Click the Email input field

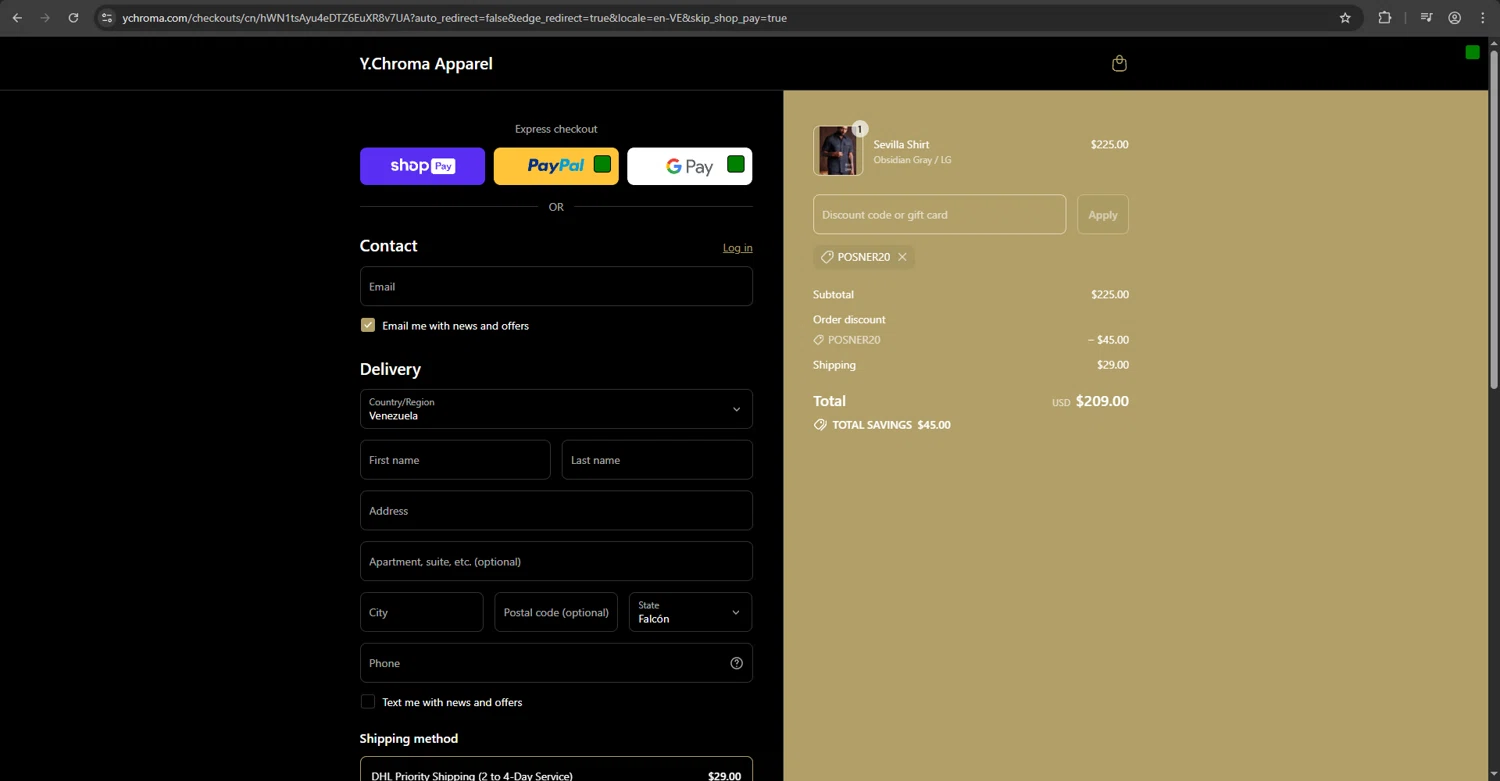coord(556,286)
